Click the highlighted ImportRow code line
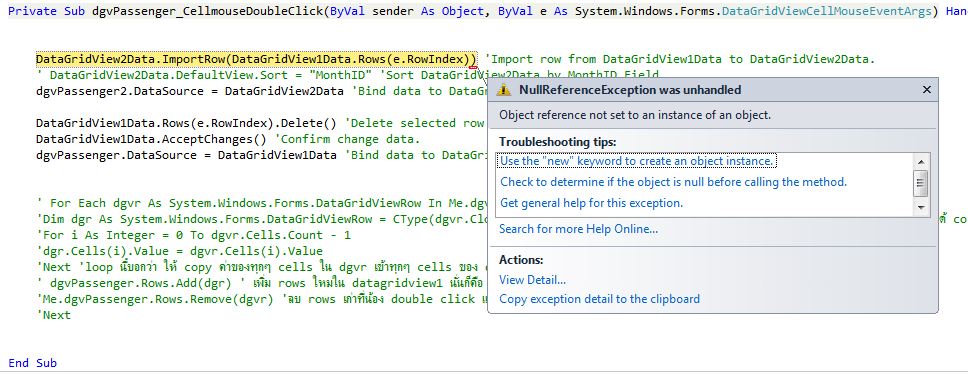The height and width of the screenshot is (375, 968). [256, 59]
